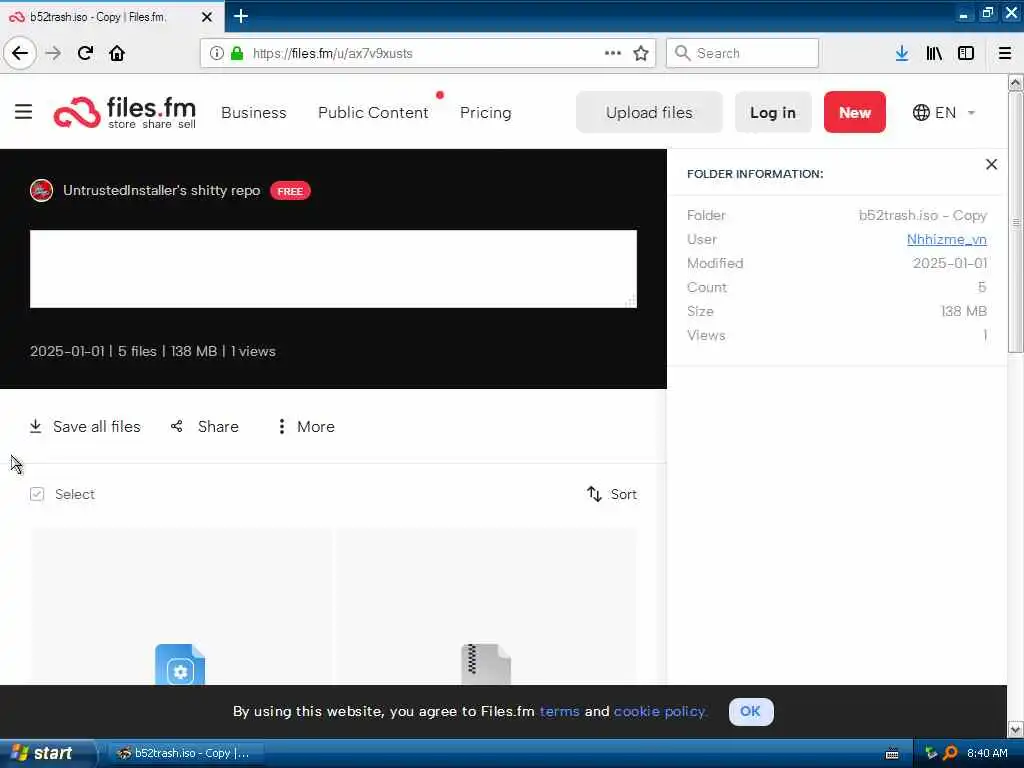The image size is (1024, 768).
Task: Open the zip archive file thumbnail
Action: (x=486, y=665)
